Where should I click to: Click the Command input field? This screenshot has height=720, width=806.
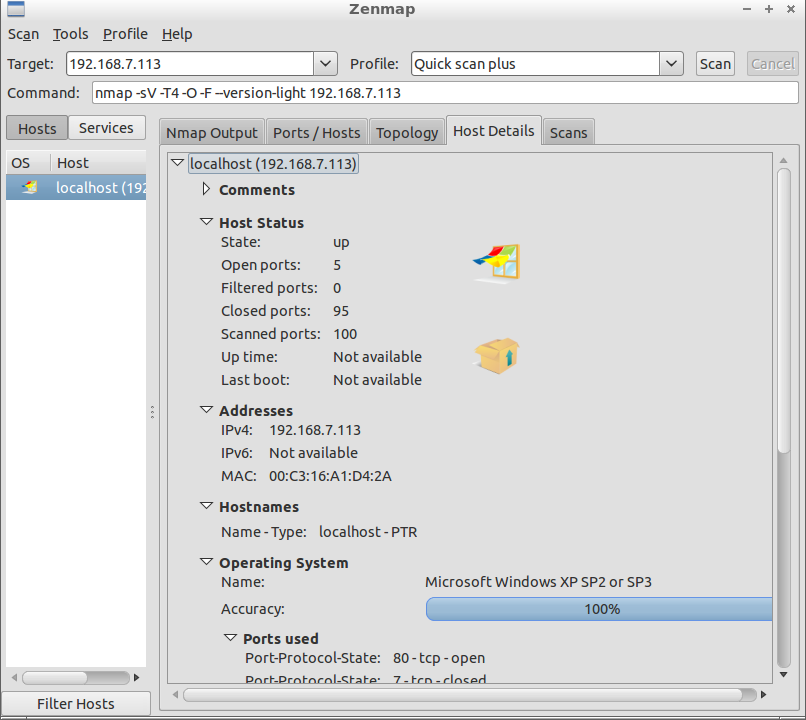click(445, 93)
